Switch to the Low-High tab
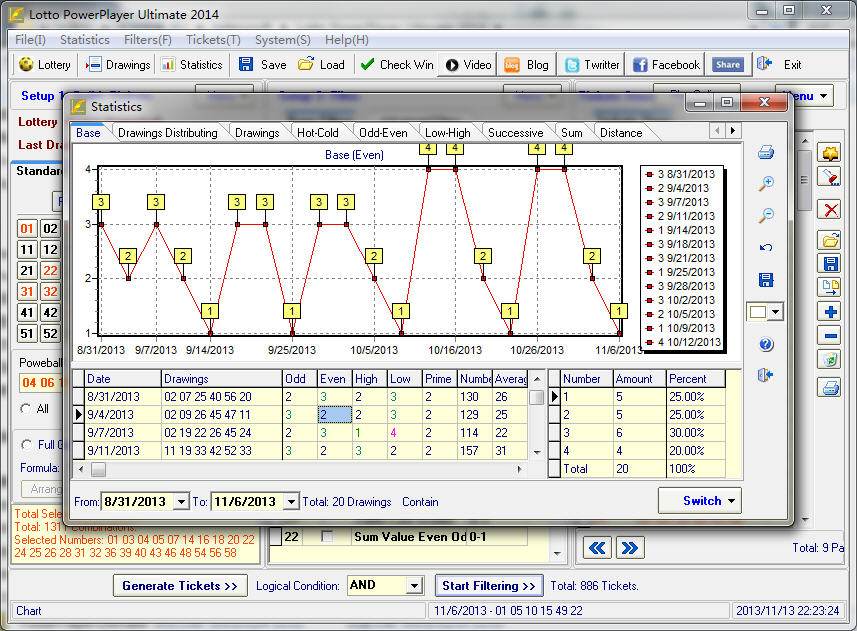 coord(448,133)
